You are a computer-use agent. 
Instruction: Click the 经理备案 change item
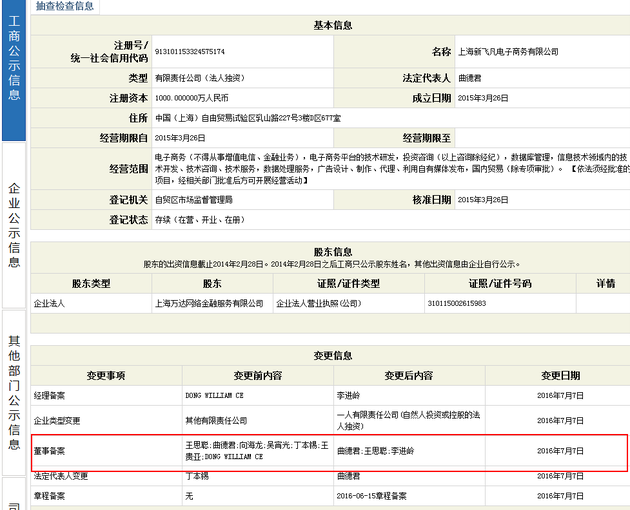pyautogui.click(x=49, y=395)
